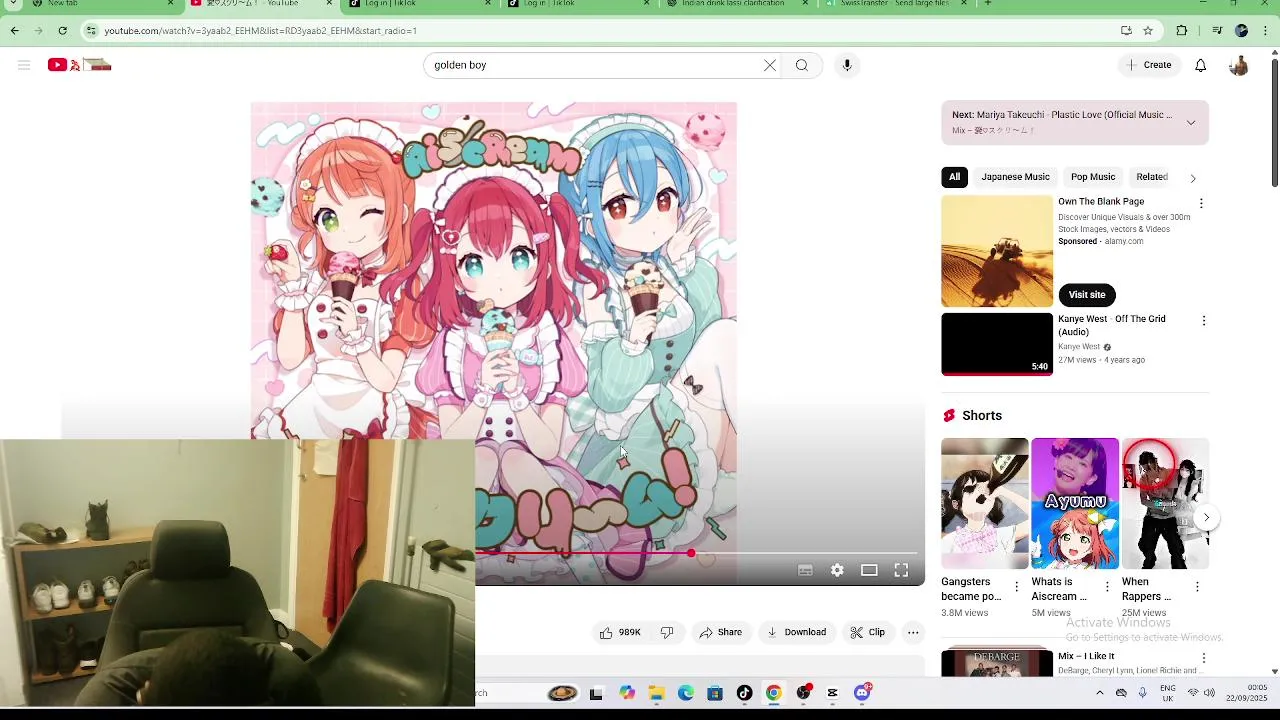Open the Kanye West channel link
The height and width of the screenshot is (720, 1280).
point(1079,347)
